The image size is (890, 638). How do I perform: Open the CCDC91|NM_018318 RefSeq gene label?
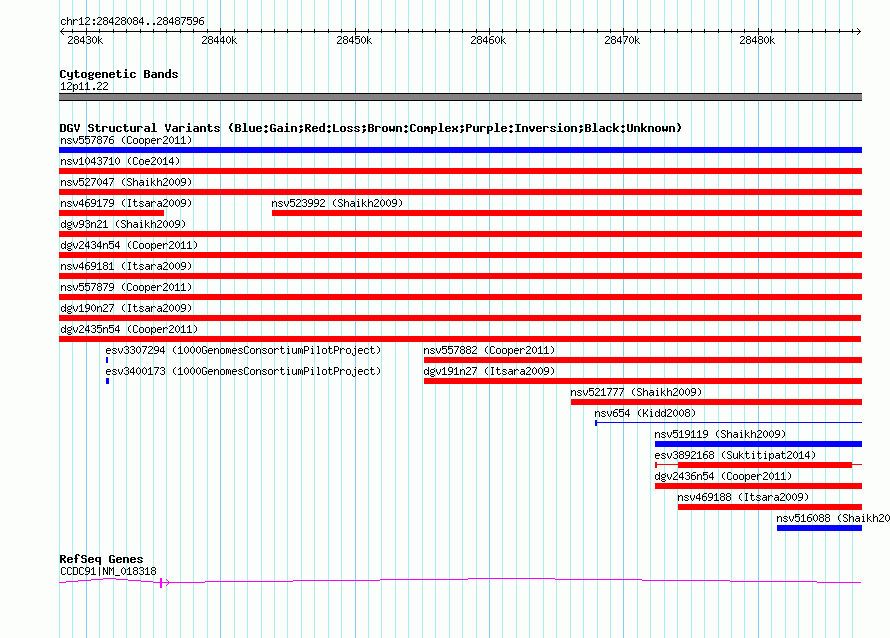point(108,572)
